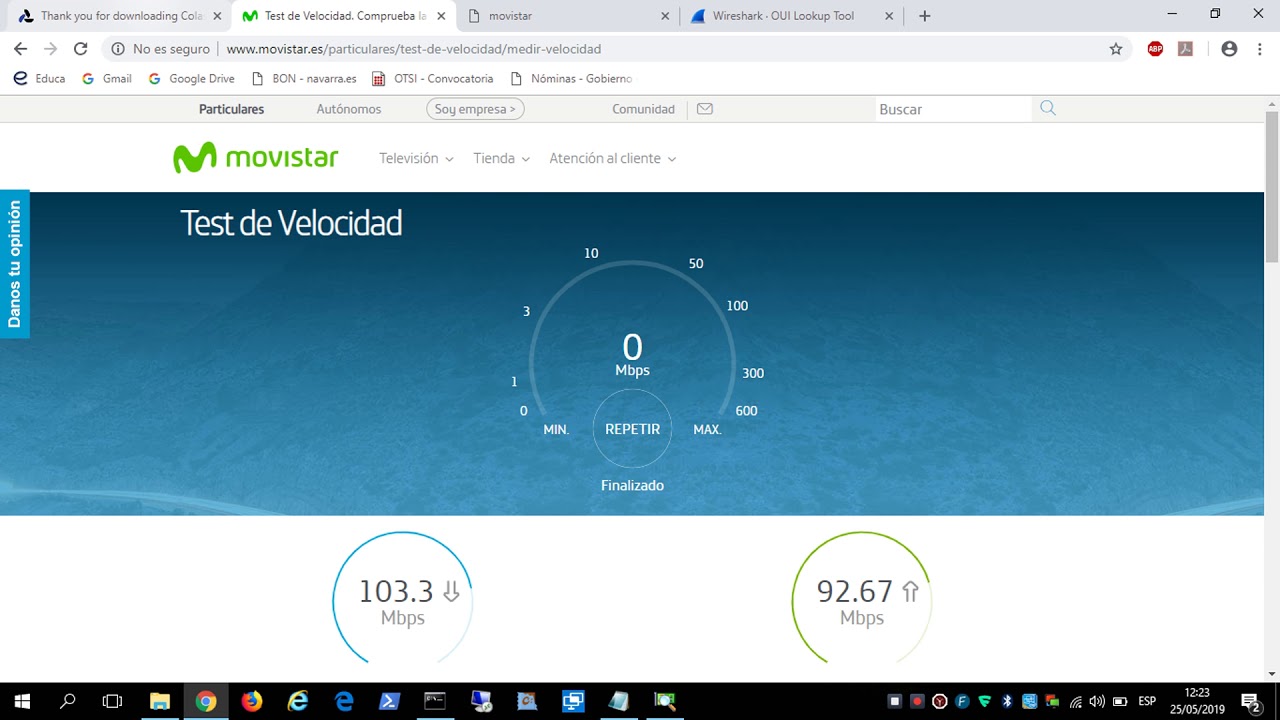Open 'Danos tu opinión' side tab
Viewport: 1280px width, 720px height.
(x=14, y=264)
